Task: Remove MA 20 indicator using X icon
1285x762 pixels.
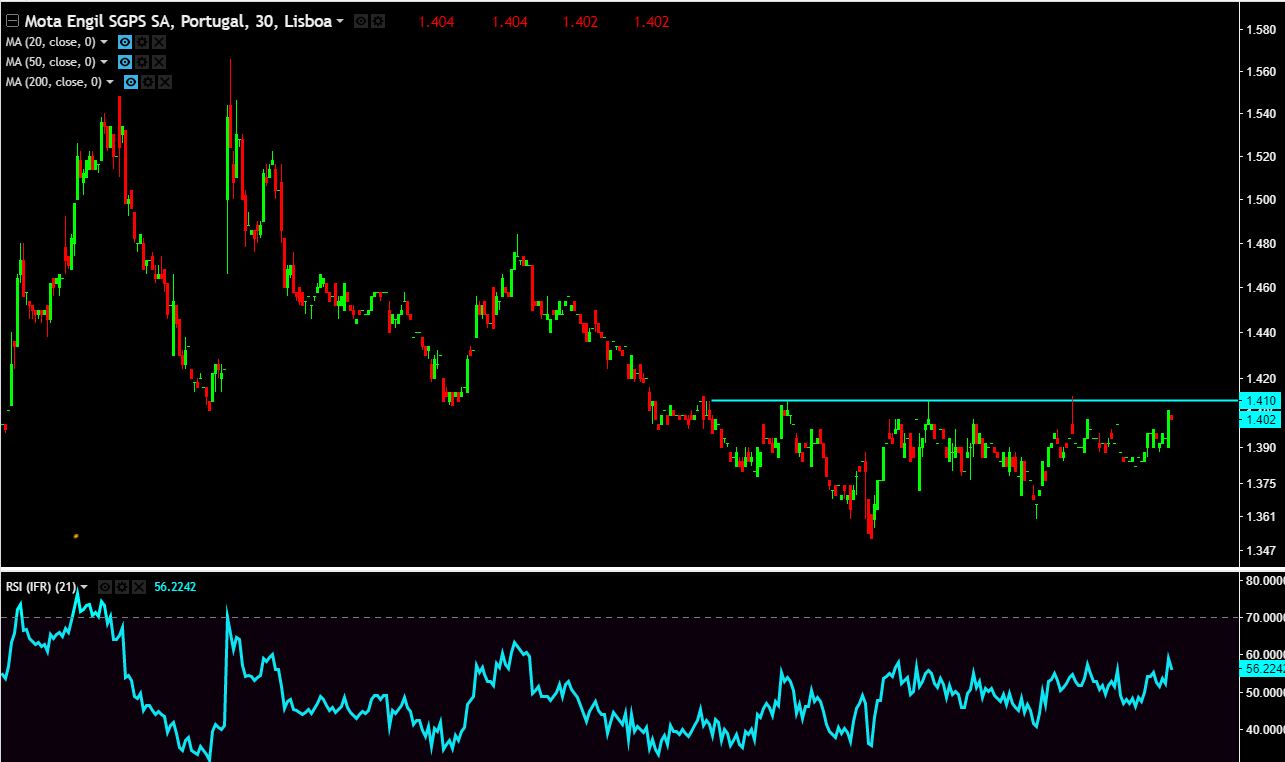Action: pos(159,42)
